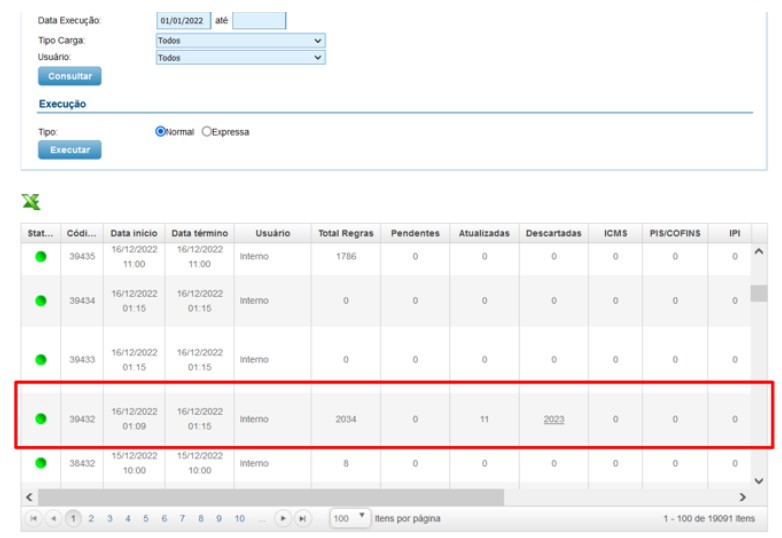Click table scroll down arrow

click(x=759, y=481)
